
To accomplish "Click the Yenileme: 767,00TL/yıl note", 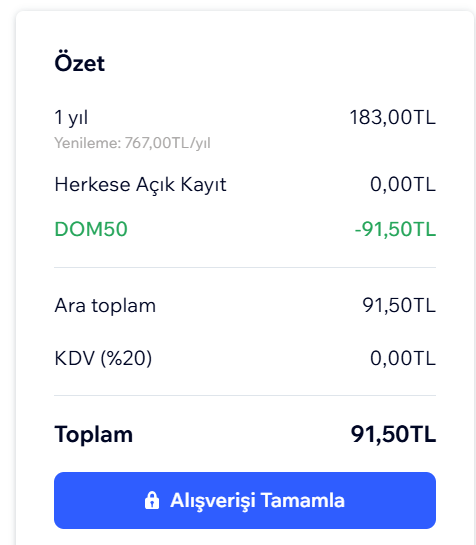I will [x=132, y=143].
